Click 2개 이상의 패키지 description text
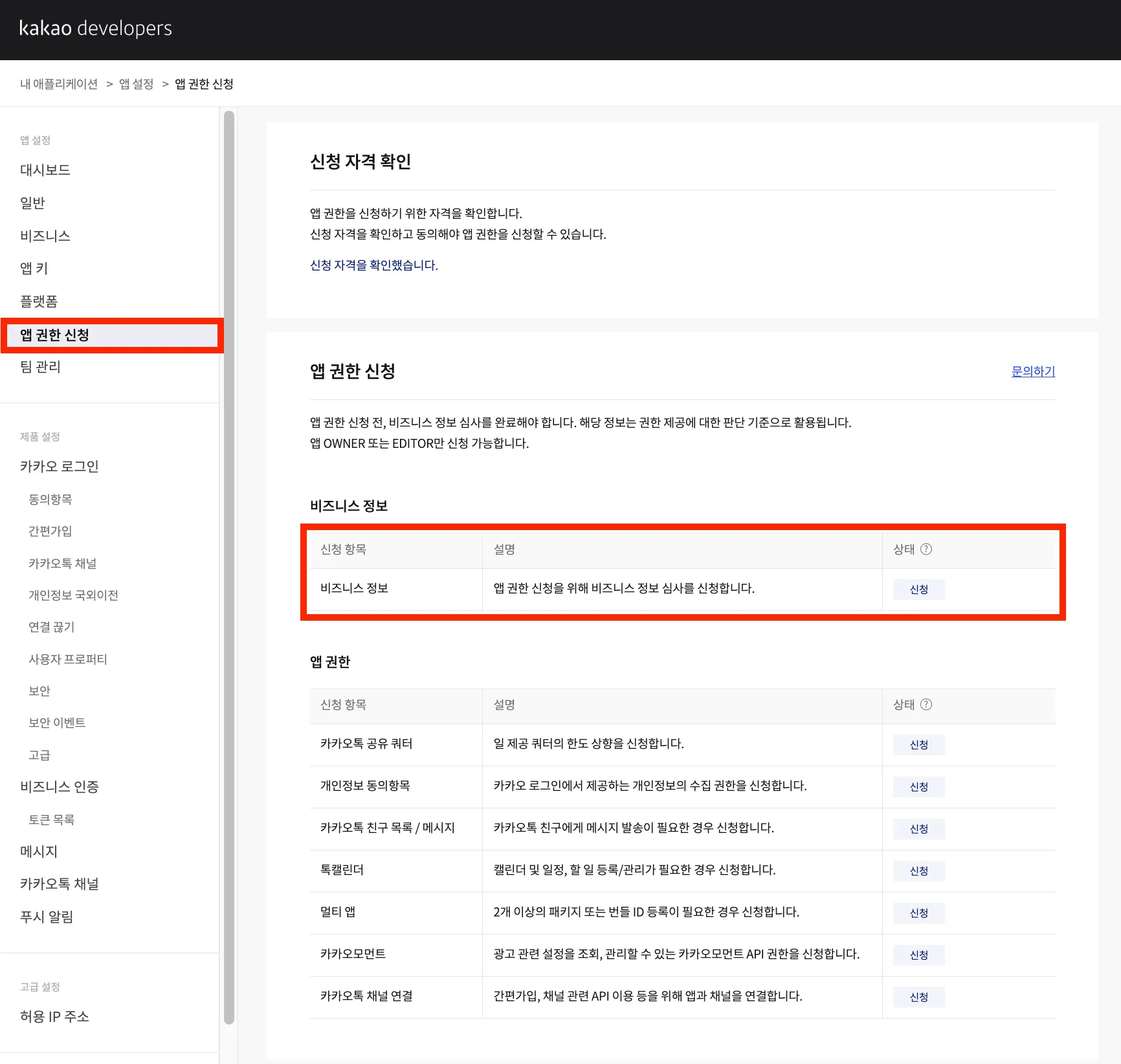1121x1064 pixels. (x=647, y=911)
